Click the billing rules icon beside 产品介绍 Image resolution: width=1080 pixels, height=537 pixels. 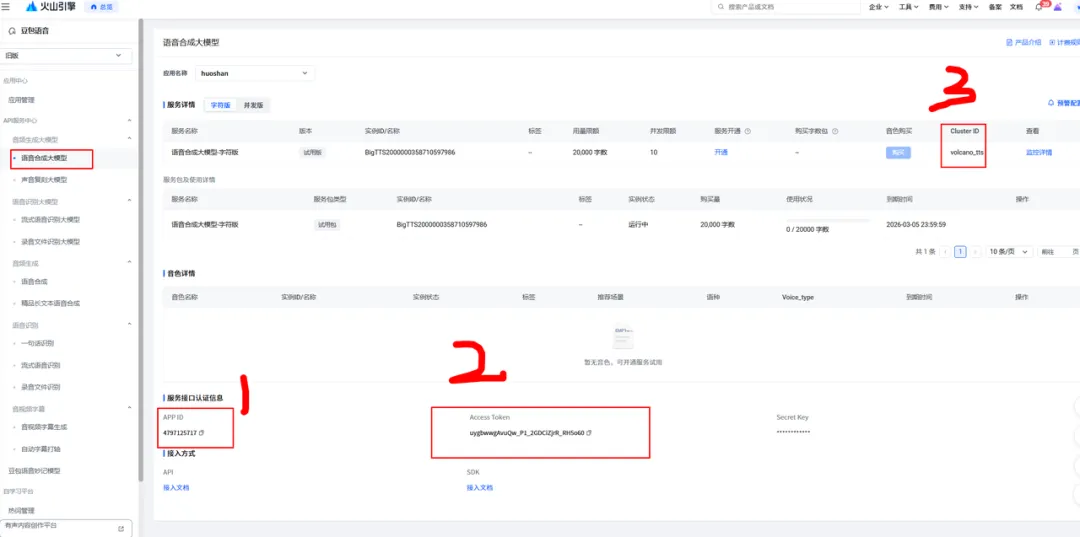click(1052, 42)
